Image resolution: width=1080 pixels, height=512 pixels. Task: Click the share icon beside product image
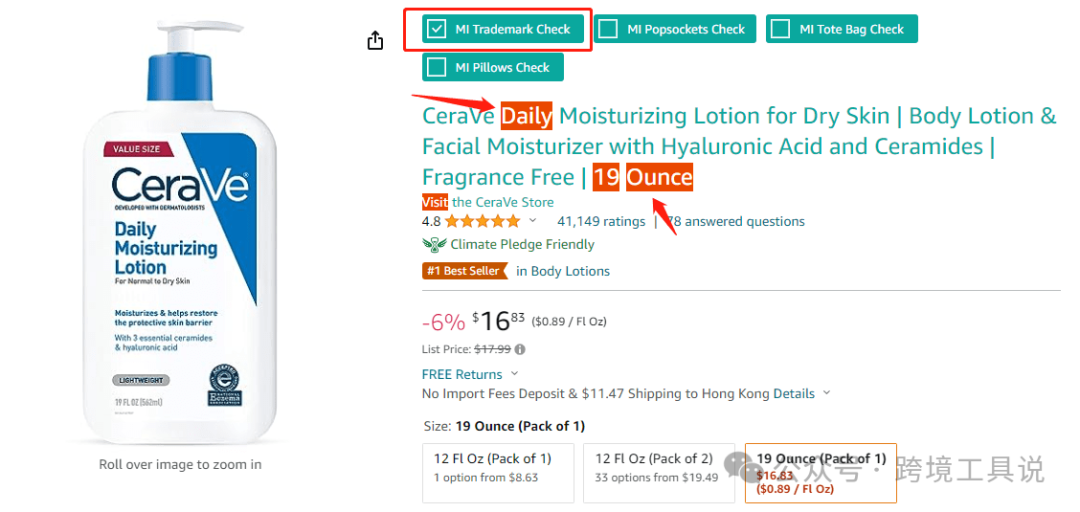[375, 40]
